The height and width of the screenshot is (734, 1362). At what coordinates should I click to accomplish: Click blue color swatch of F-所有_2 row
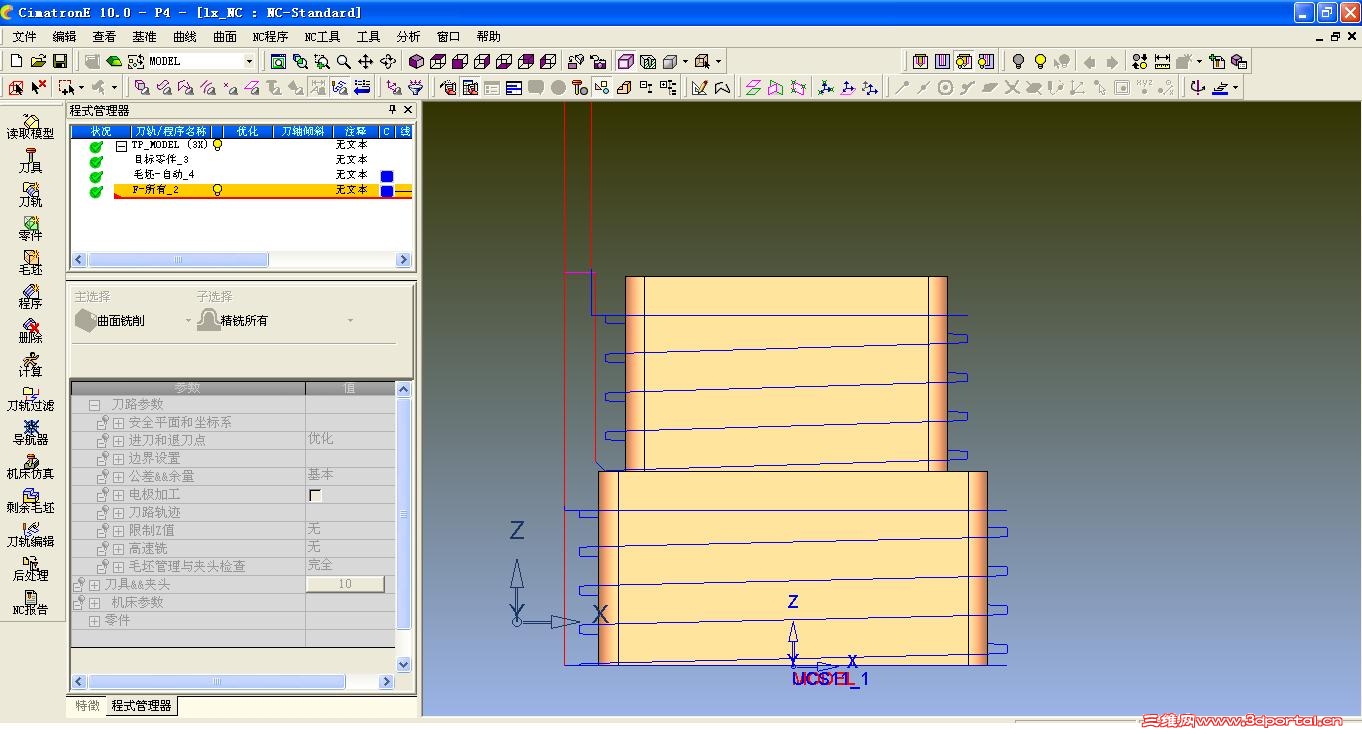(x=387, y=190)
